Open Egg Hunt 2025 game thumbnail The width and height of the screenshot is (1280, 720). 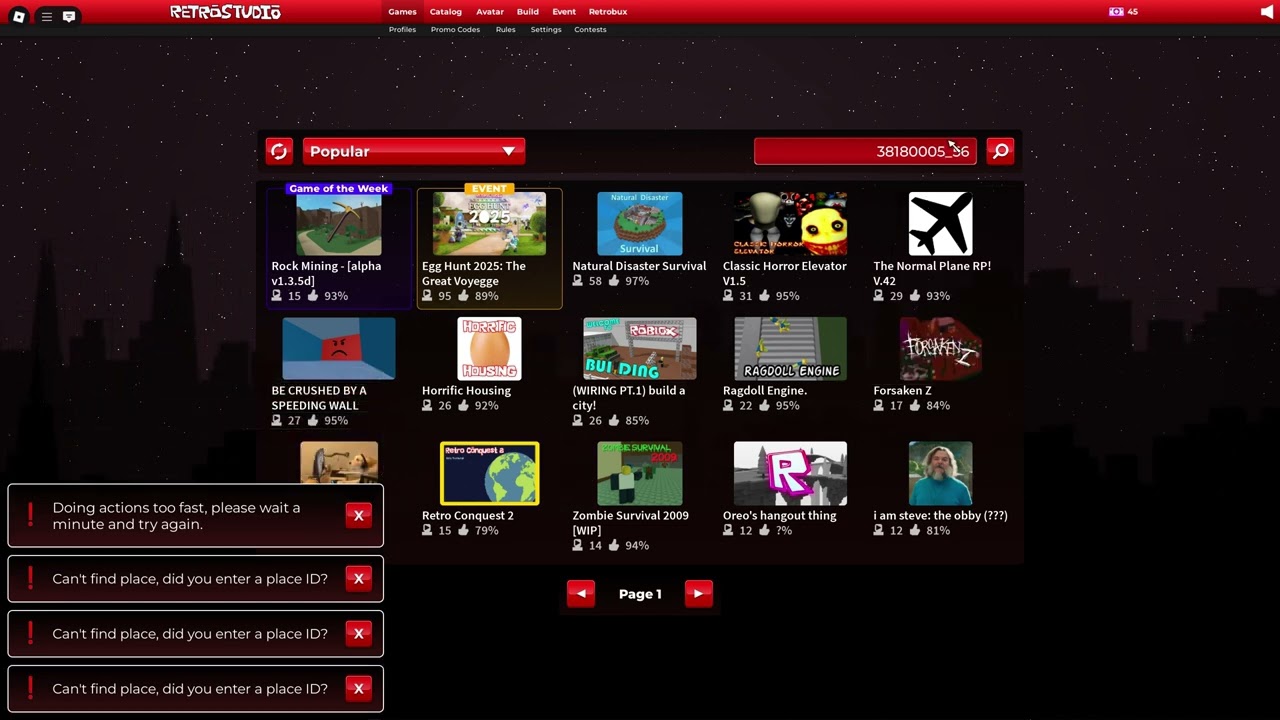tap(489, 225)
